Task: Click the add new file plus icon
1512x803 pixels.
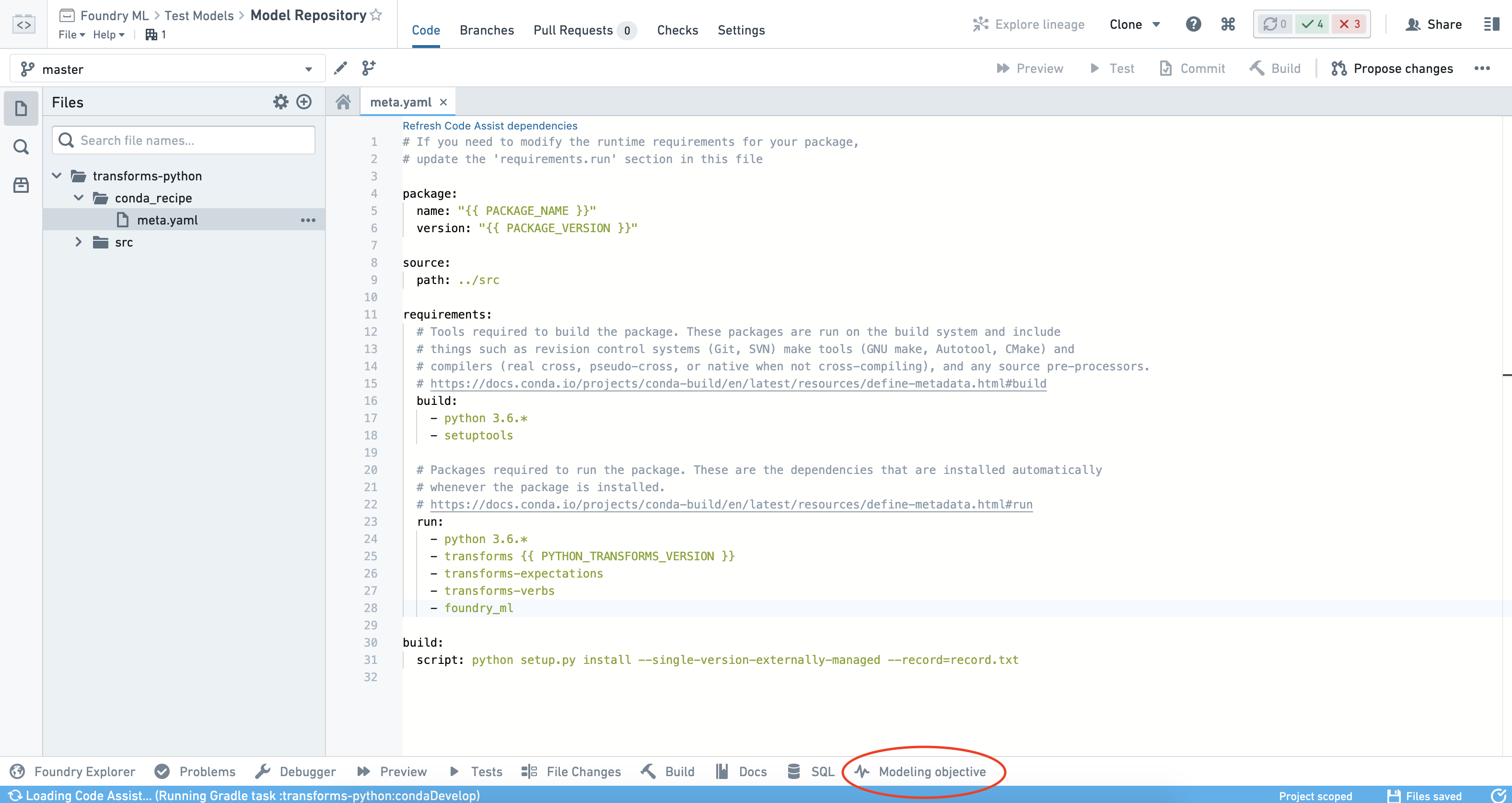Action: pos(304,102)
